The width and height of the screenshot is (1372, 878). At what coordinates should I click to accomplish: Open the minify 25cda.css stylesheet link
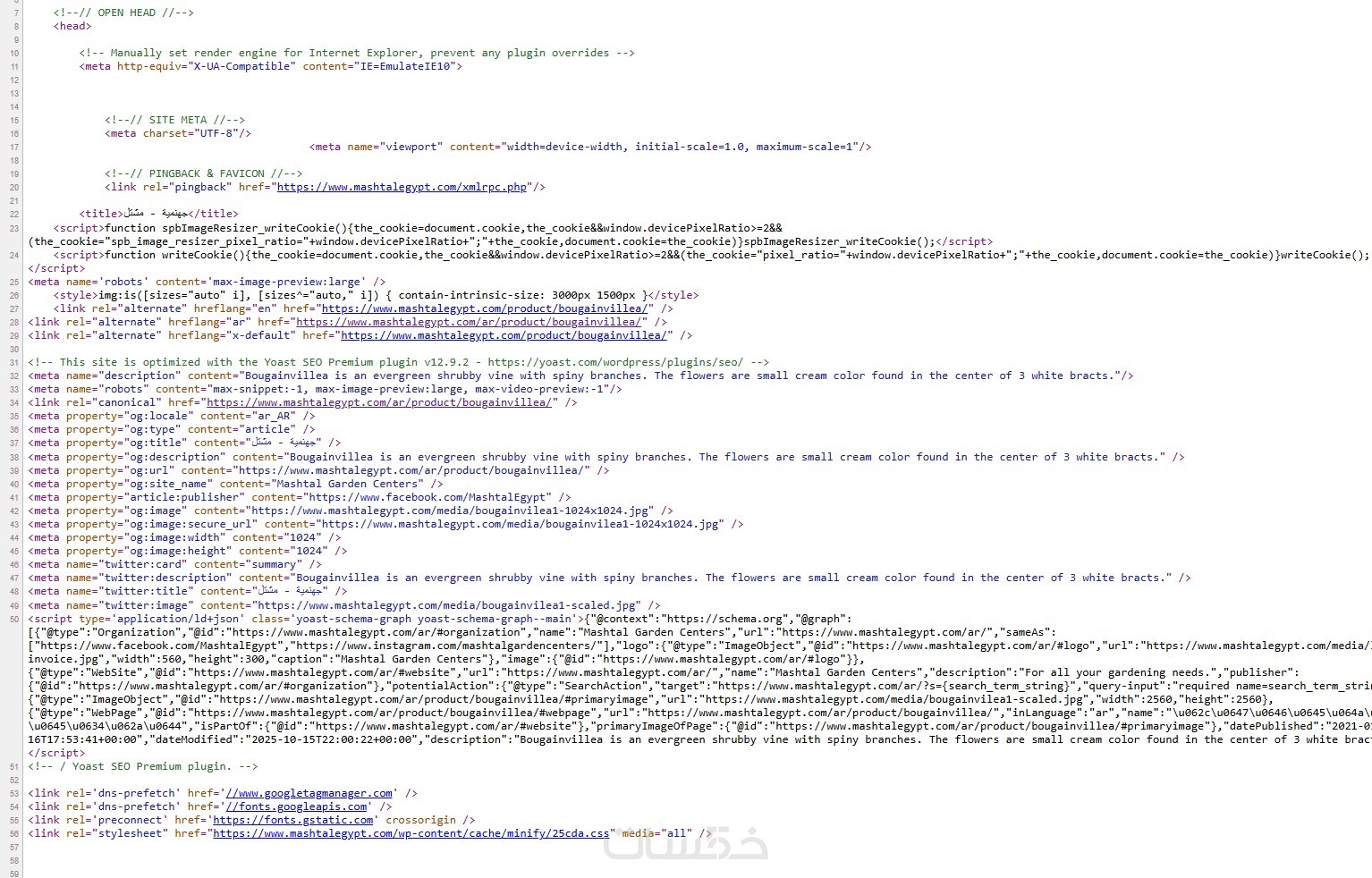[411, 833]
